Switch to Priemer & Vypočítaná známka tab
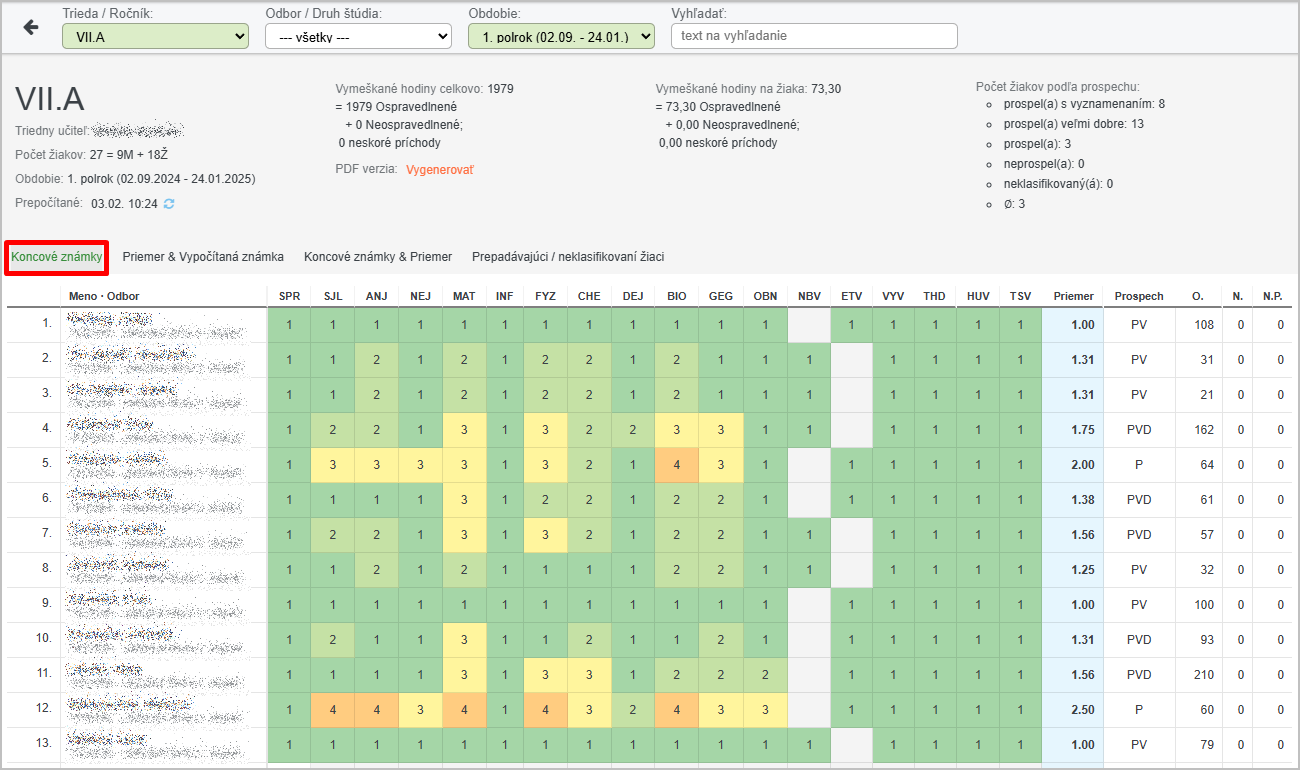Screen dimensions: 1300x770 [x=203, y=257]
